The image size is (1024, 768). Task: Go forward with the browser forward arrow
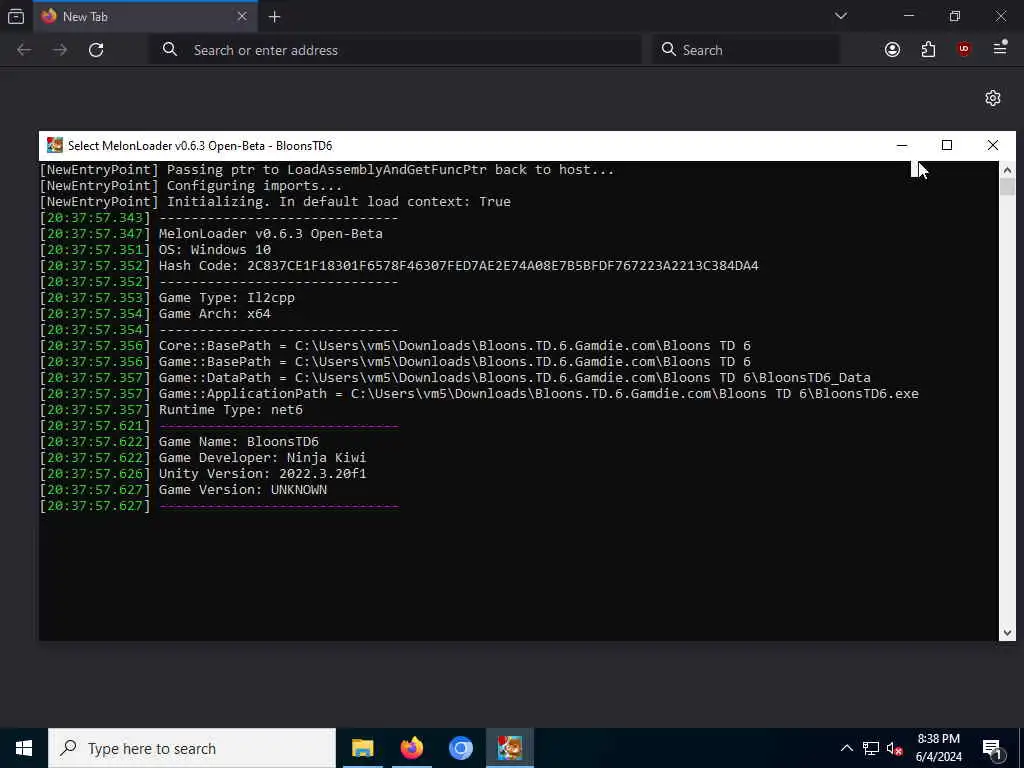pyautogui.click(x=60, y=50)
